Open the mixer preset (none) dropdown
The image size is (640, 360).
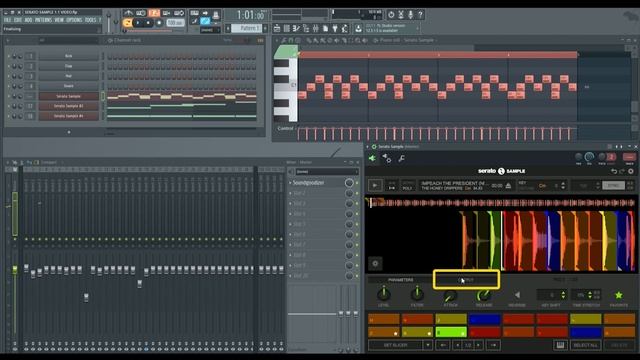326,172
